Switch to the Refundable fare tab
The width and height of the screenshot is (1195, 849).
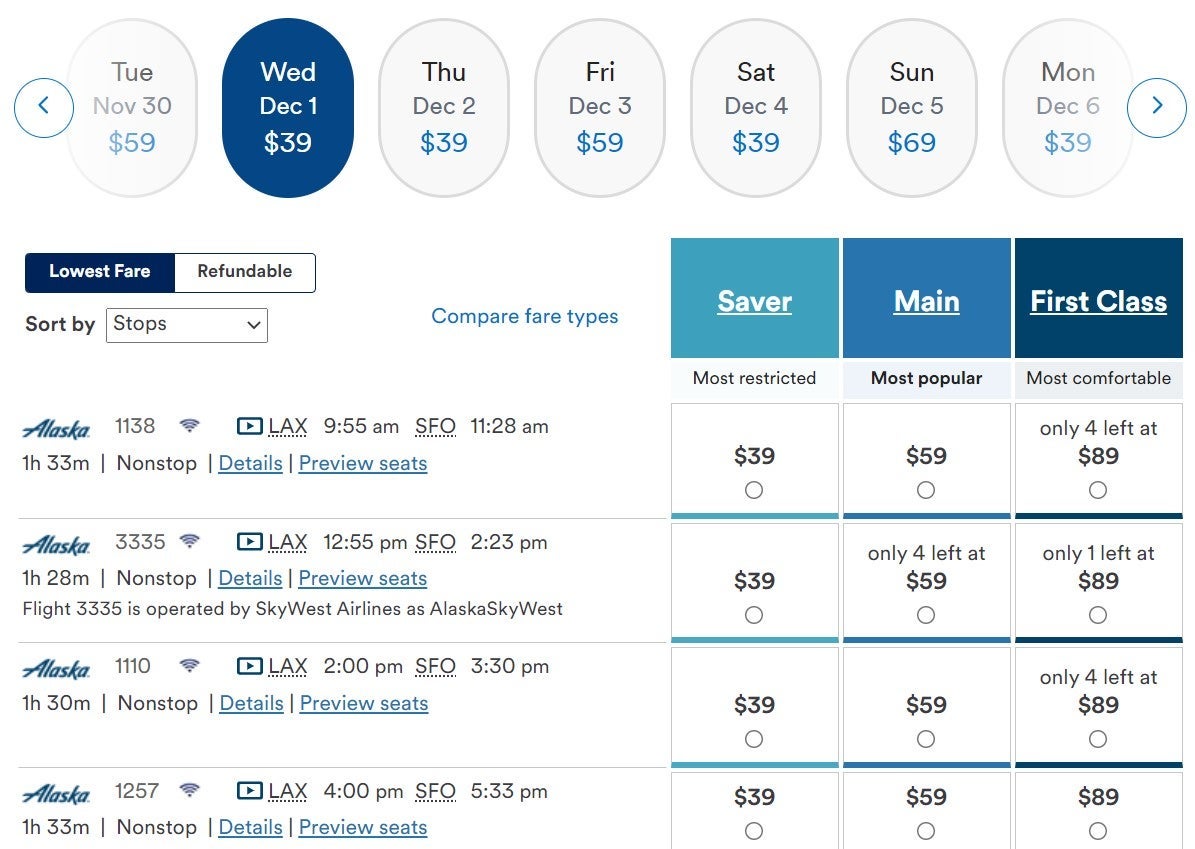tap(244, 272)
